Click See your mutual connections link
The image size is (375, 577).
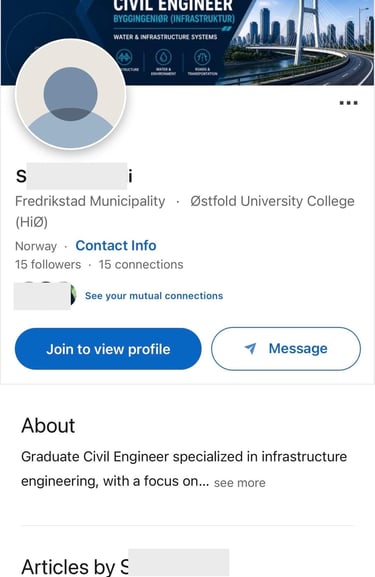click(x=154, y=296)
